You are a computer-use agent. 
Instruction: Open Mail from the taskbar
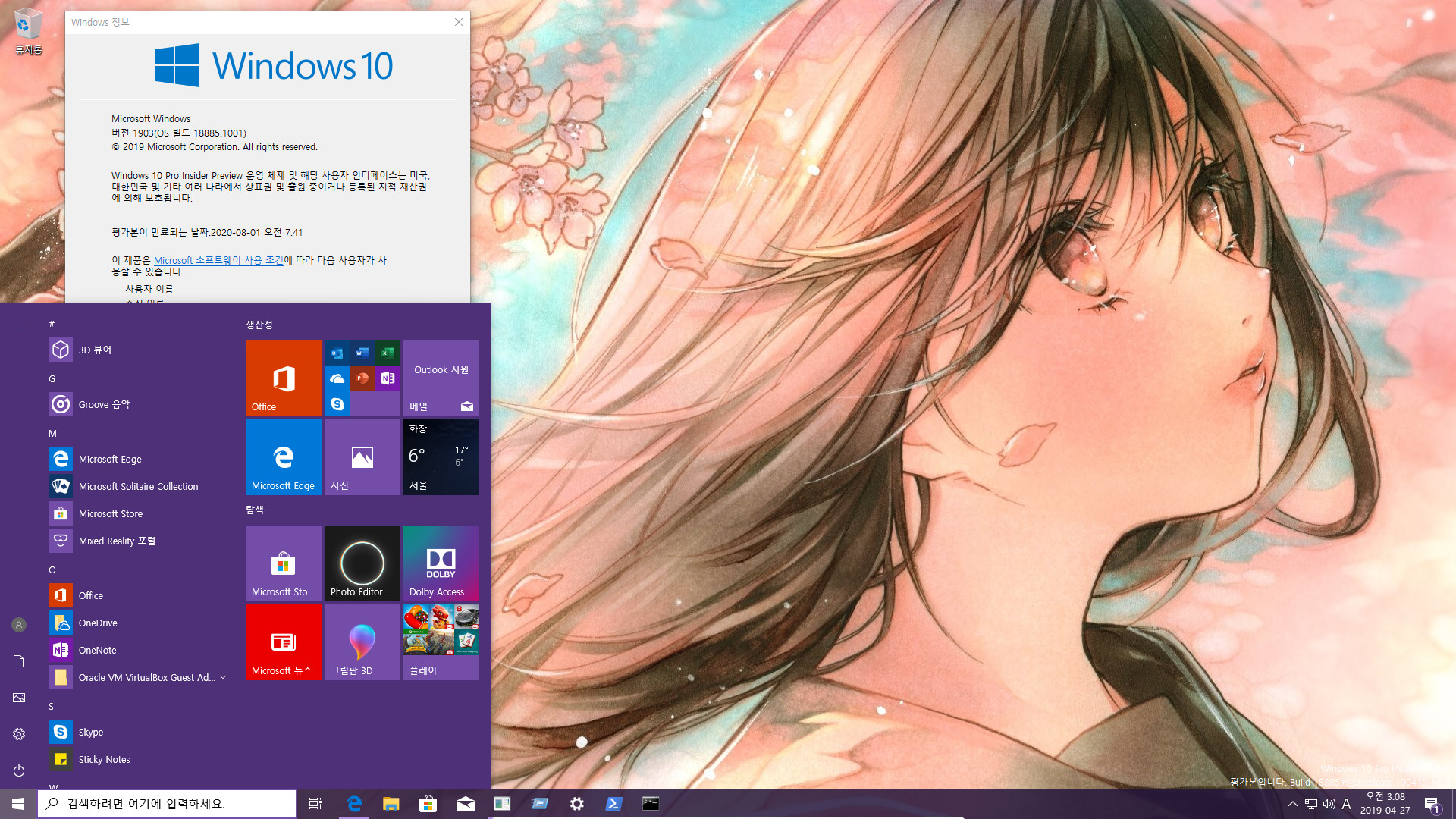click(466, 804)
